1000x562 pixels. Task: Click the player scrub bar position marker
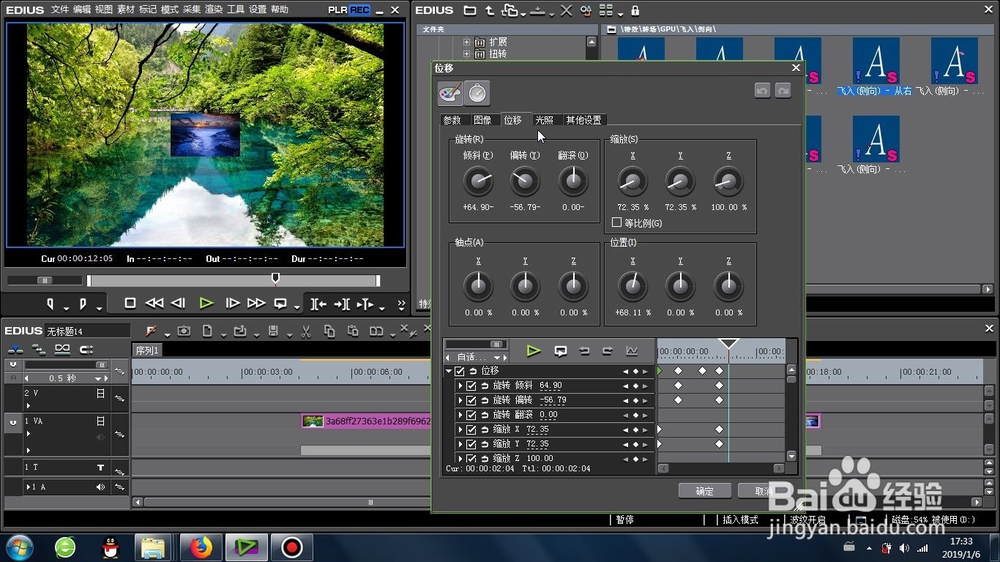(x=276, y=278)
